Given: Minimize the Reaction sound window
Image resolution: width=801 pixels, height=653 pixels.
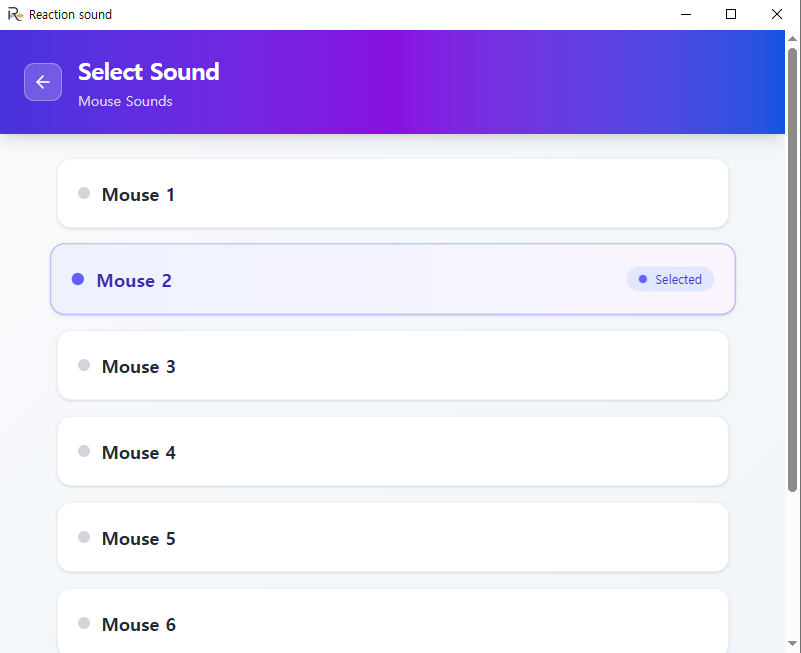Looking at the screenshot, I should (687, 14).
